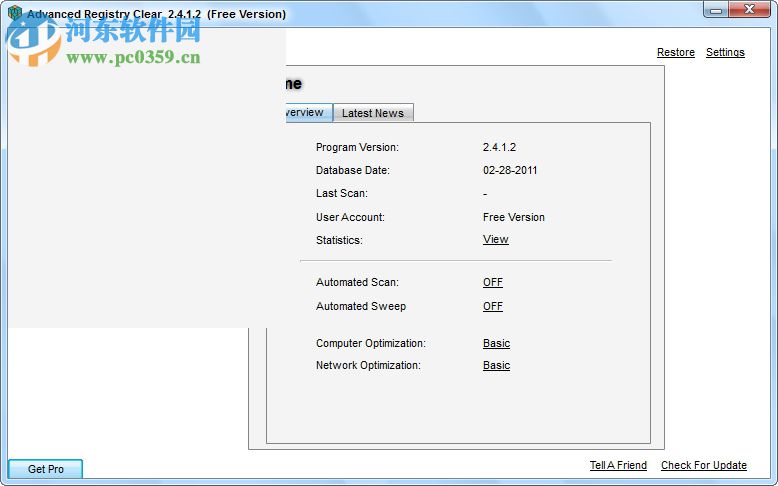The height and width of the screenshot is (486, 778).
Task: Click the User Account label
Action: [x=350, y=217]
